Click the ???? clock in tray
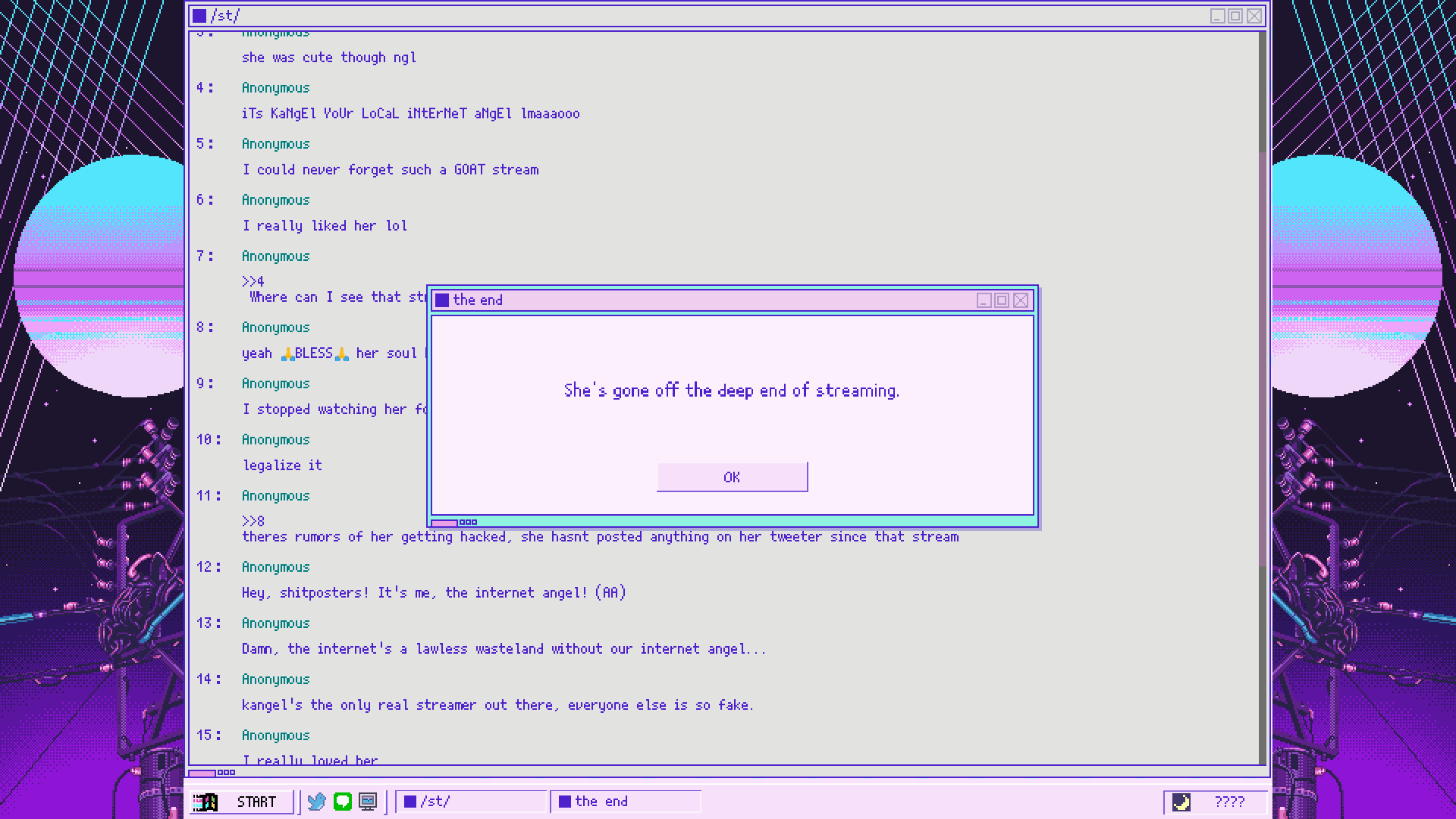 (1229, 802)
